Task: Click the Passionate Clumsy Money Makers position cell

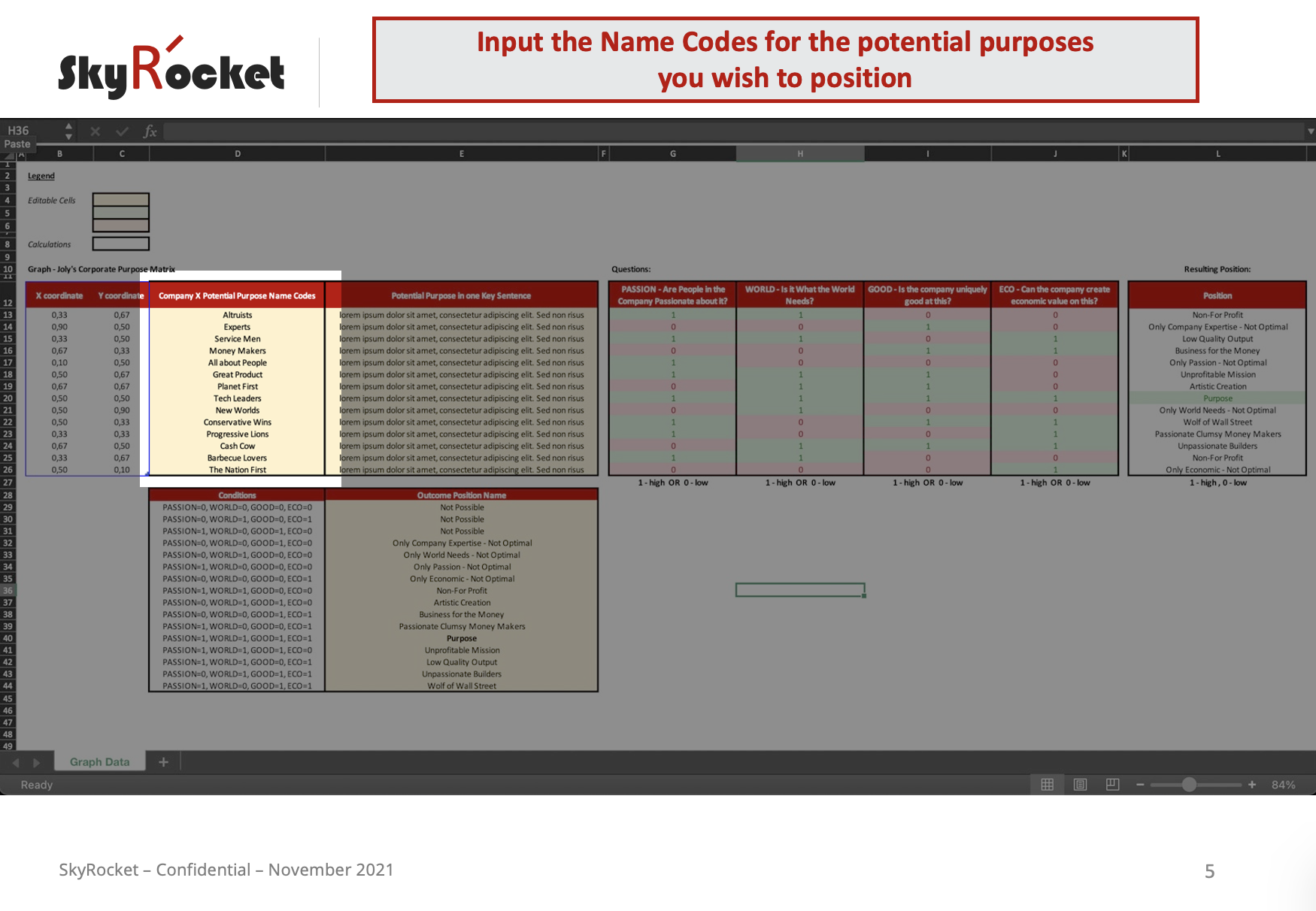Action: tap(1218, 434)
